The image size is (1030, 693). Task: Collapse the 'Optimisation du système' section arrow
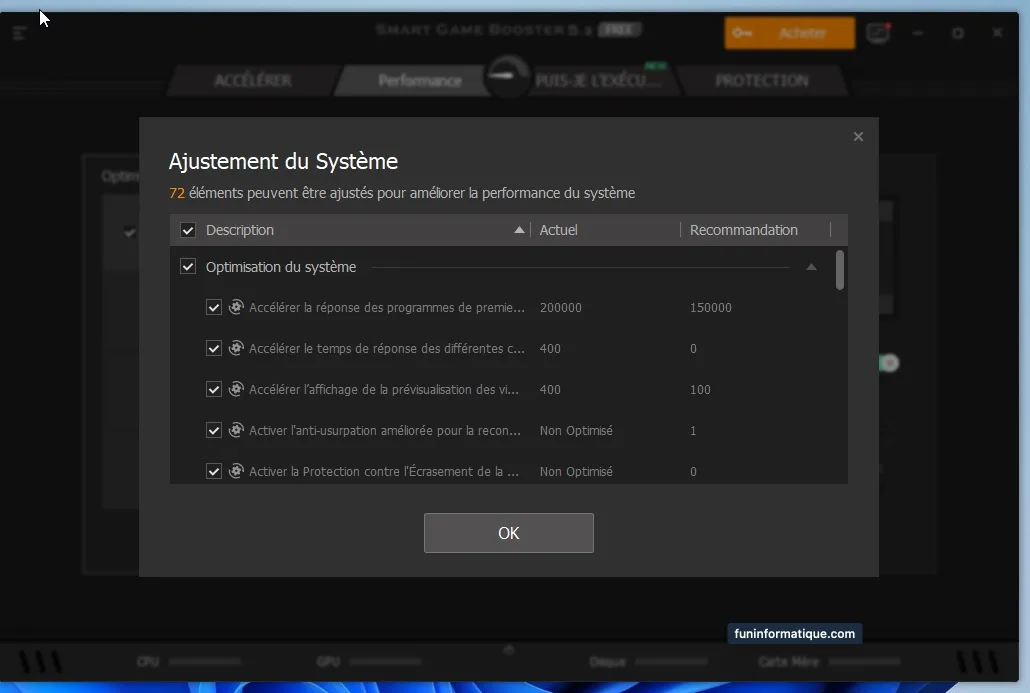tap(811, 267)
